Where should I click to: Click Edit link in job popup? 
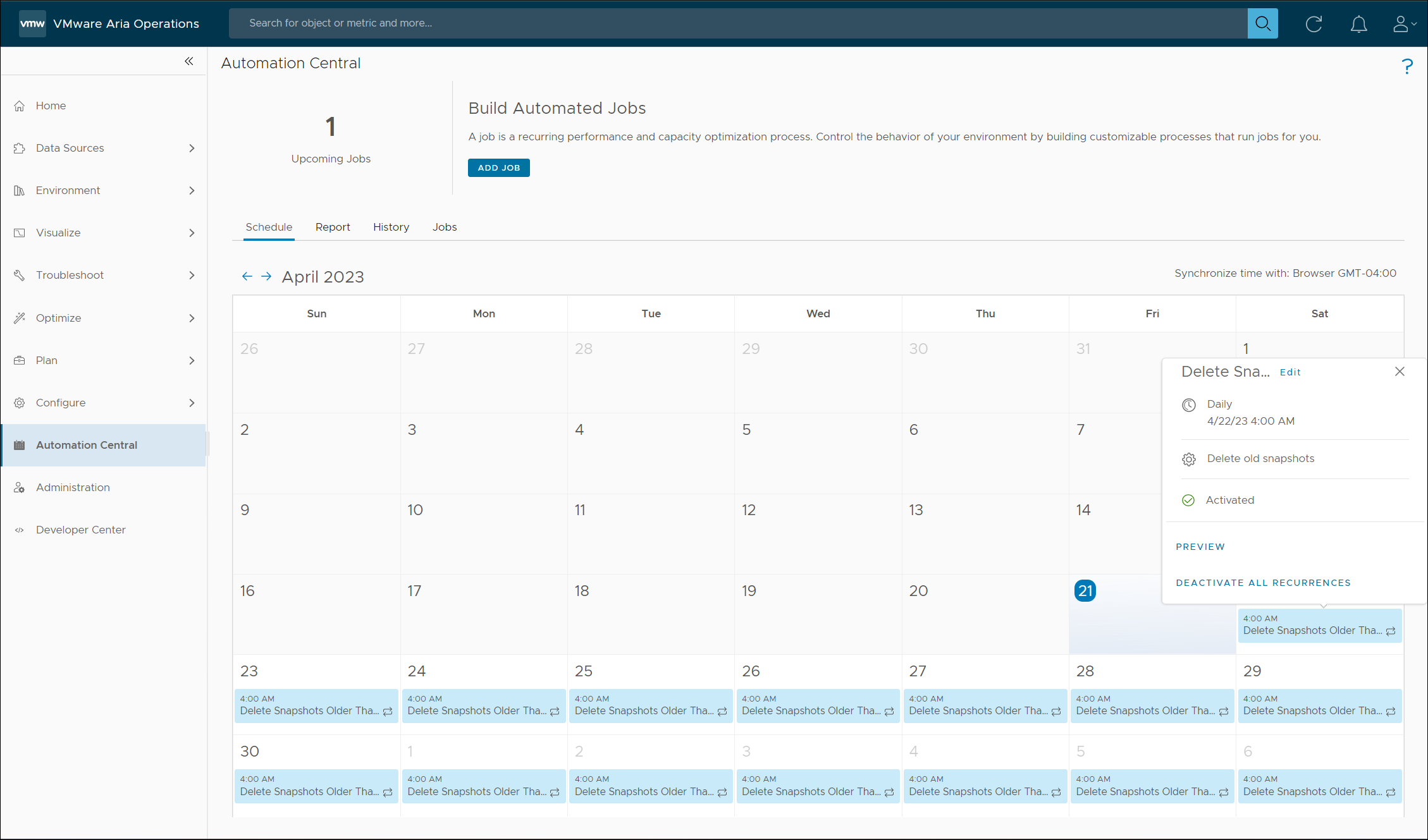[1290, 372]
